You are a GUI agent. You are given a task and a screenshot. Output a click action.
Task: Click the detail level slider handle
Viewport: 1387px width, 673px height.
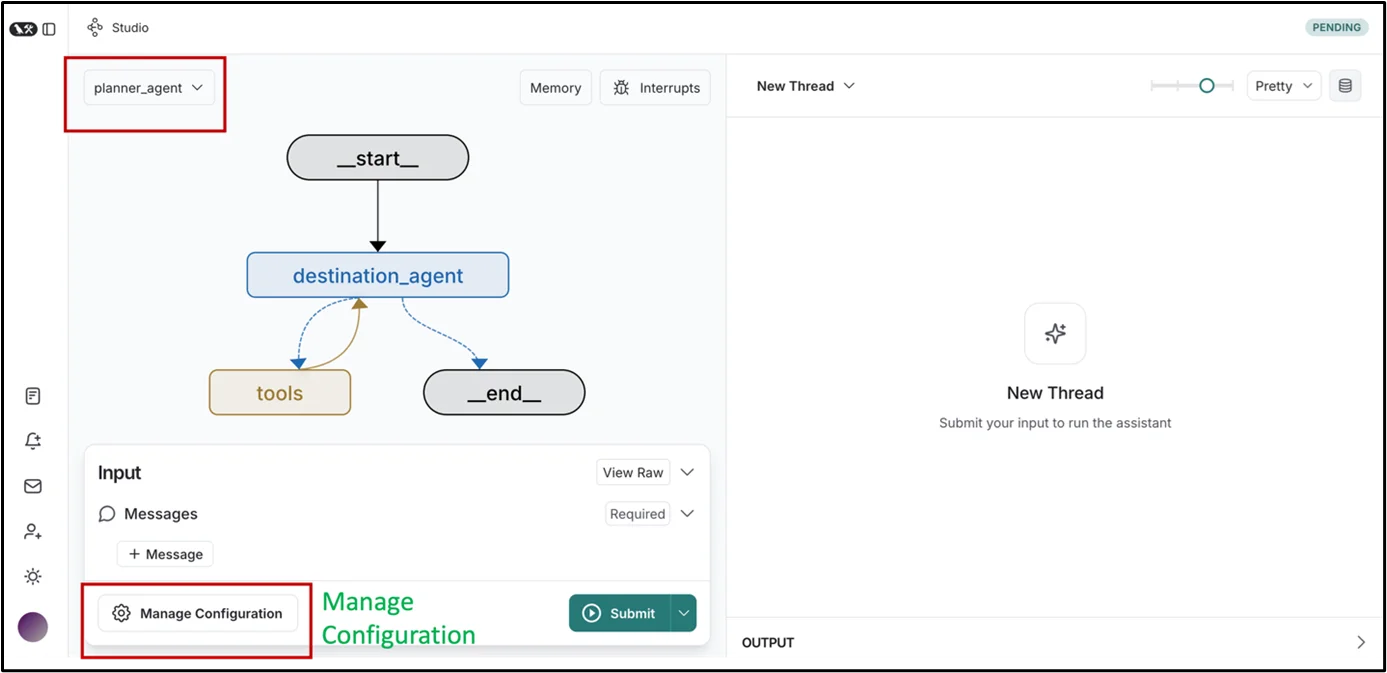coord(1206,86)
